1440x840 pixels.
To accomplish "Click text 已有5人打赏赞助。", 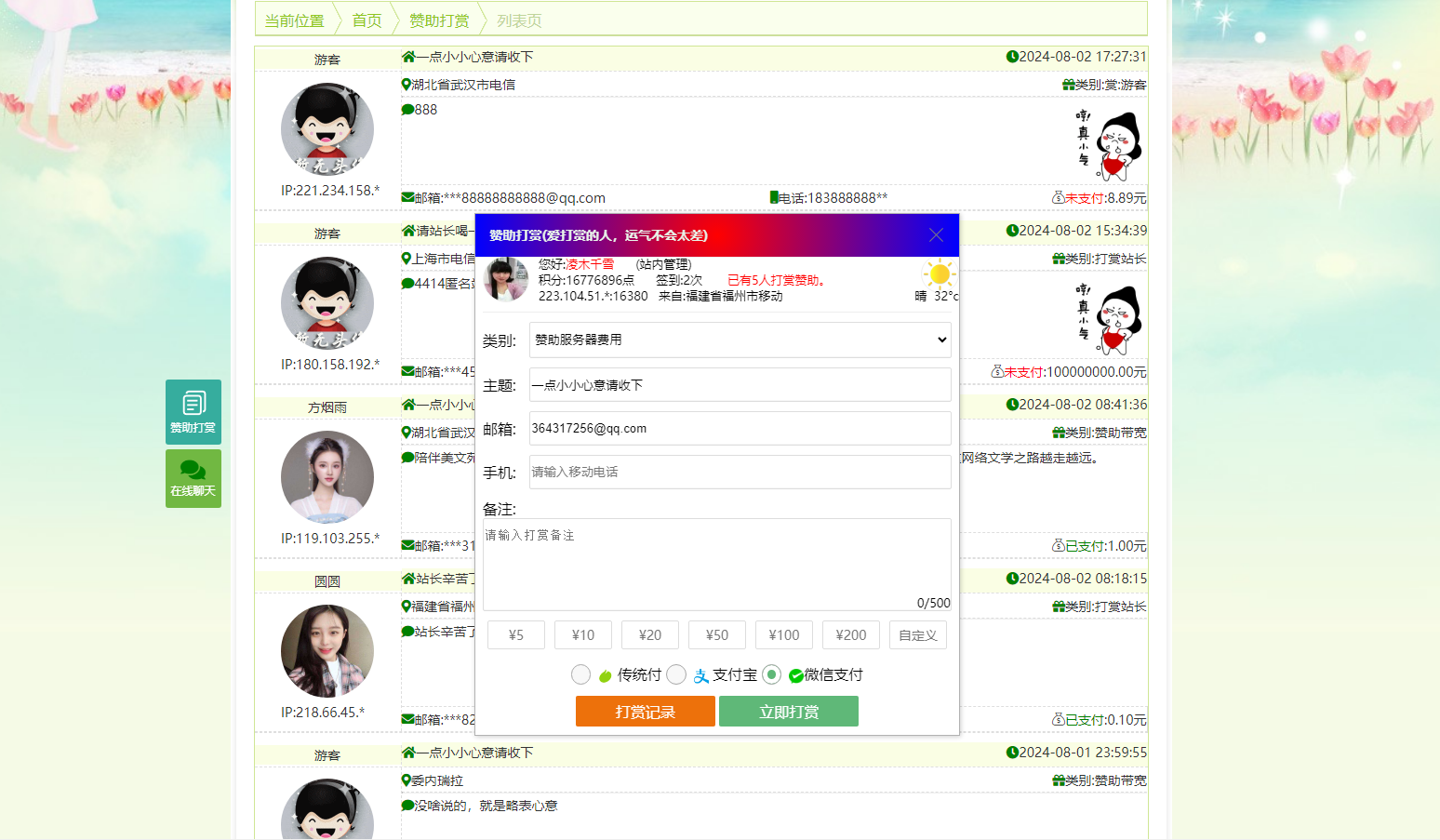I will 776,280.
